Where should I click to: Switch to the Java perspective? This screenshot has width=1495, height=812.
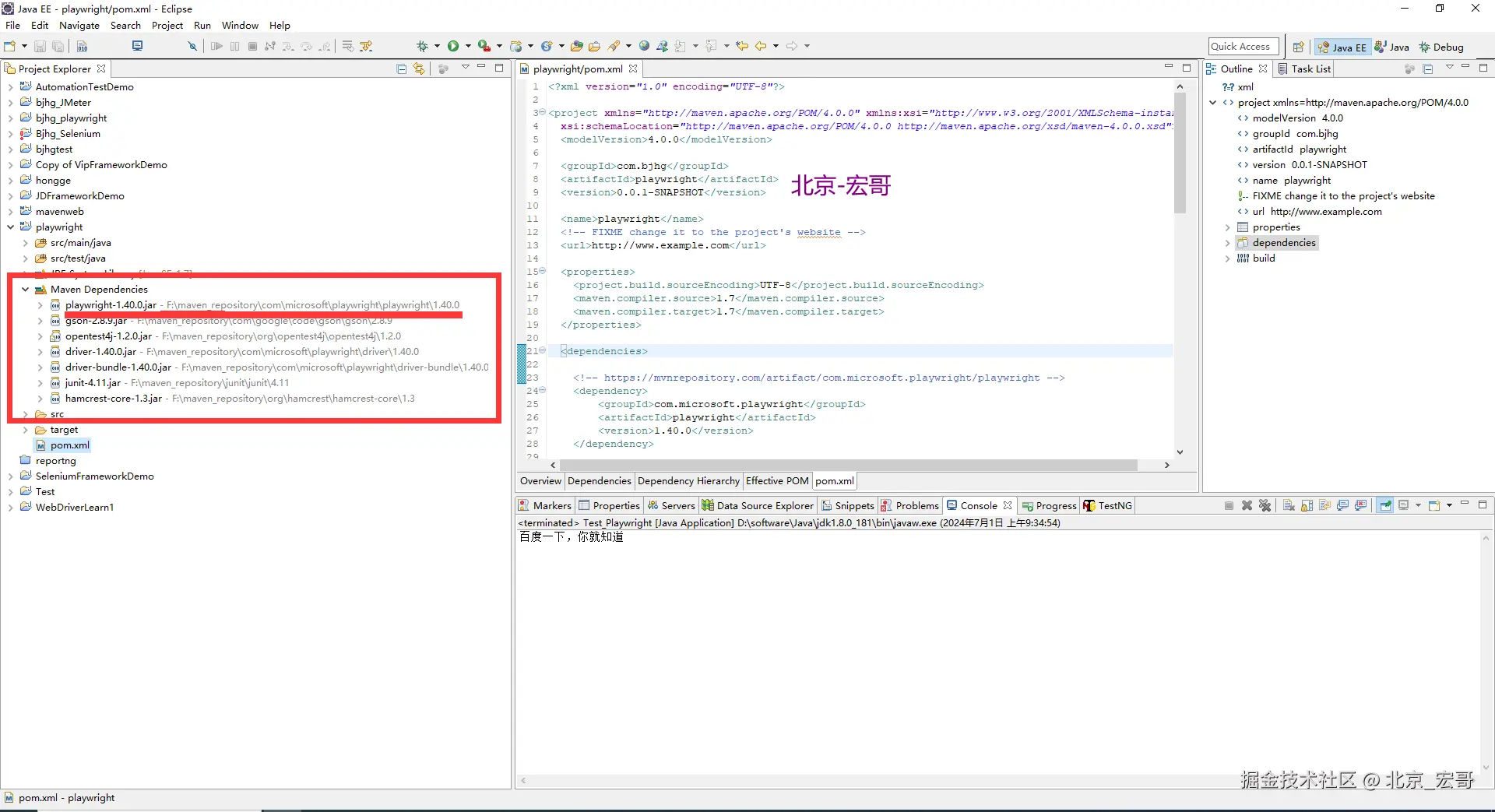tap(1392, 47)
